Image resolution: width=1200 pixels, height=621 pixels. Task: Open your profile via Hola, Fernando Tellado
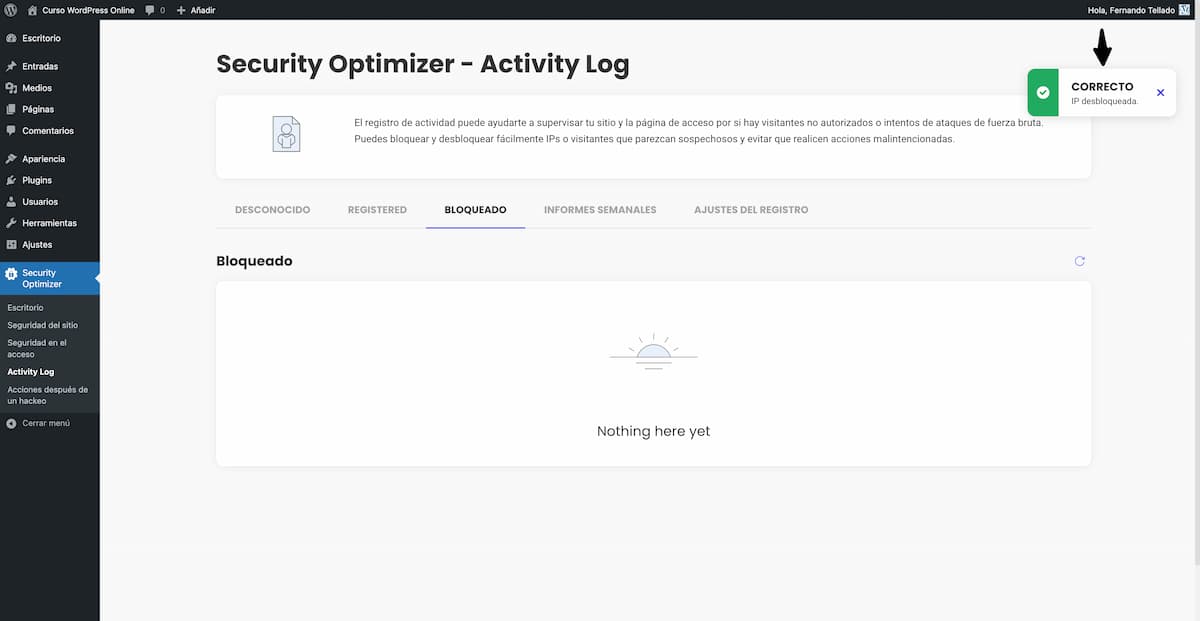pyautogui.click(x=1129, y=9)
